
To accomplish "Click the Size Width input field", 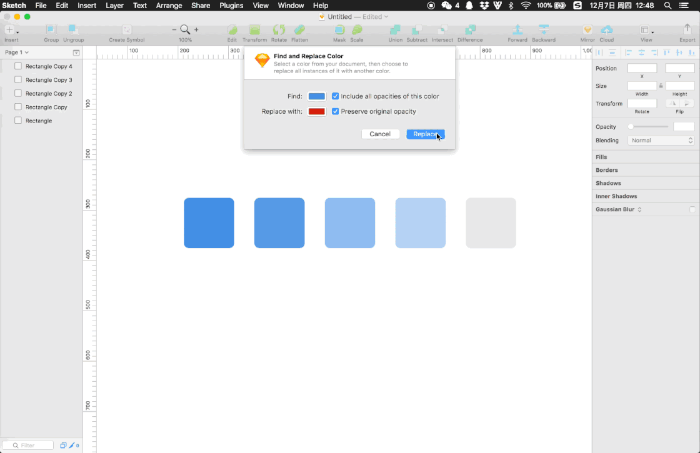I will (x=642, y=86).
